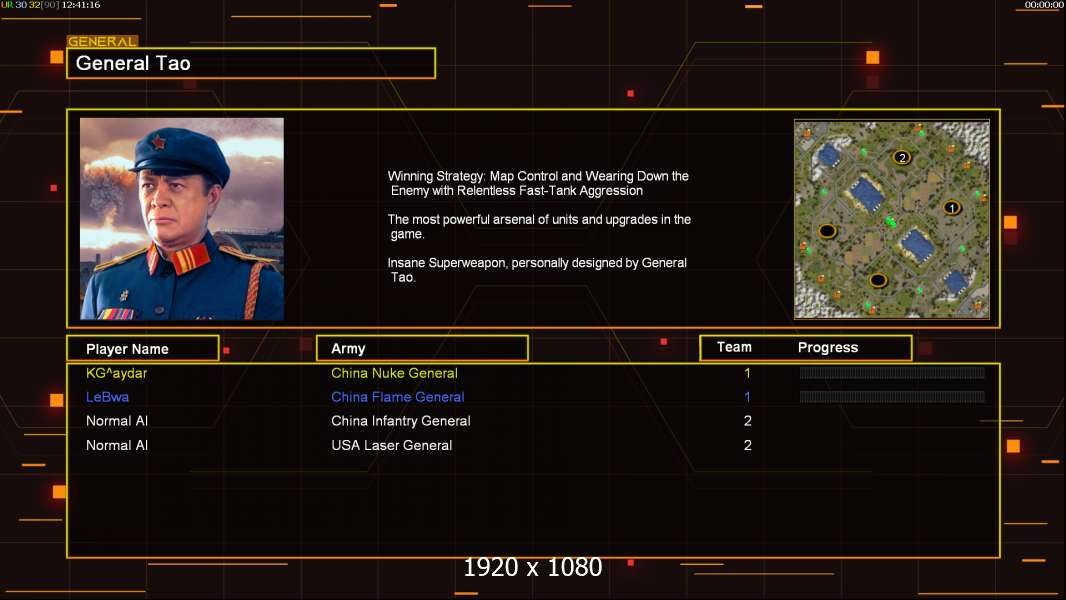
Task: Click the loading progress bar for LeBwa
Action: click(x=892, y=396)
